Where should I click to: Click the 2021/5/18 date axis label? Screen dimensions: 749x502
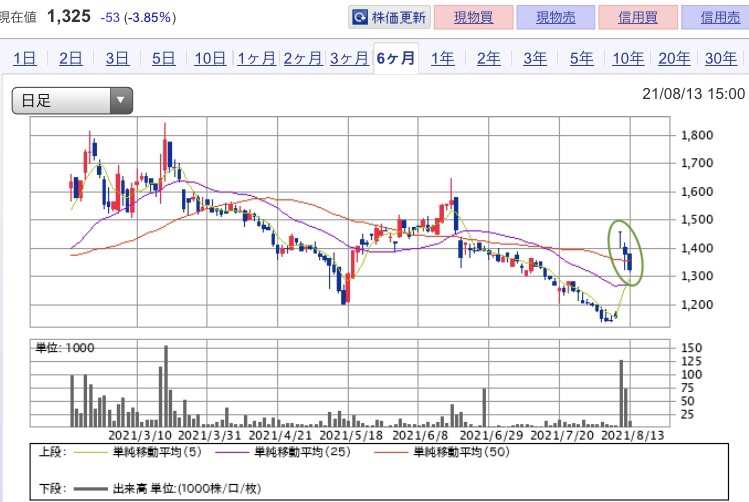(x=351, y=435)
